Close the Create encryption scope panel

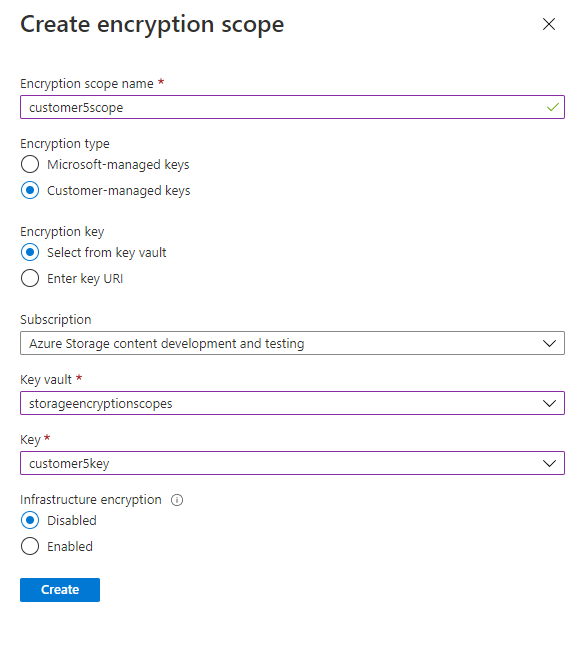click(548, 24)
